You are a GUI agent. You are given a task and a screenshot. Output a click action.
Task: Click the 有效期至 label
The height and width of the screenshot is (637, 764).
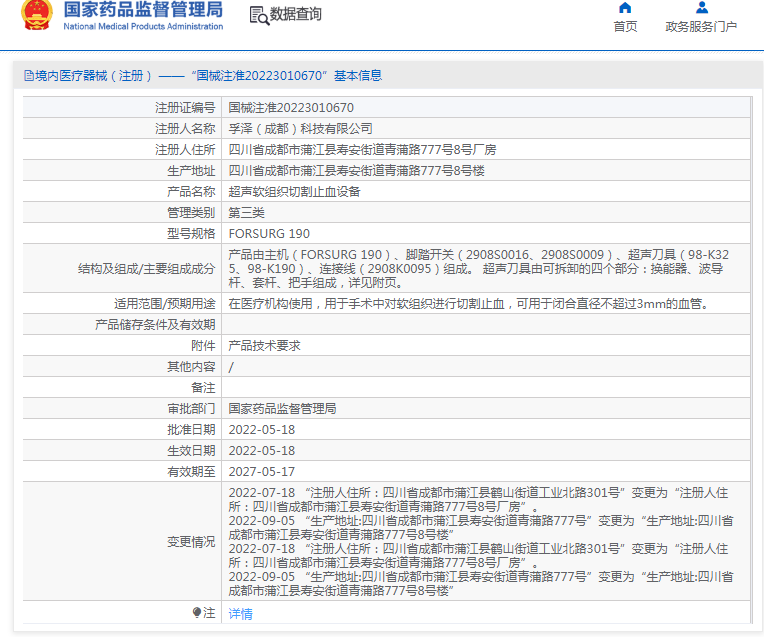pos(191,471)
